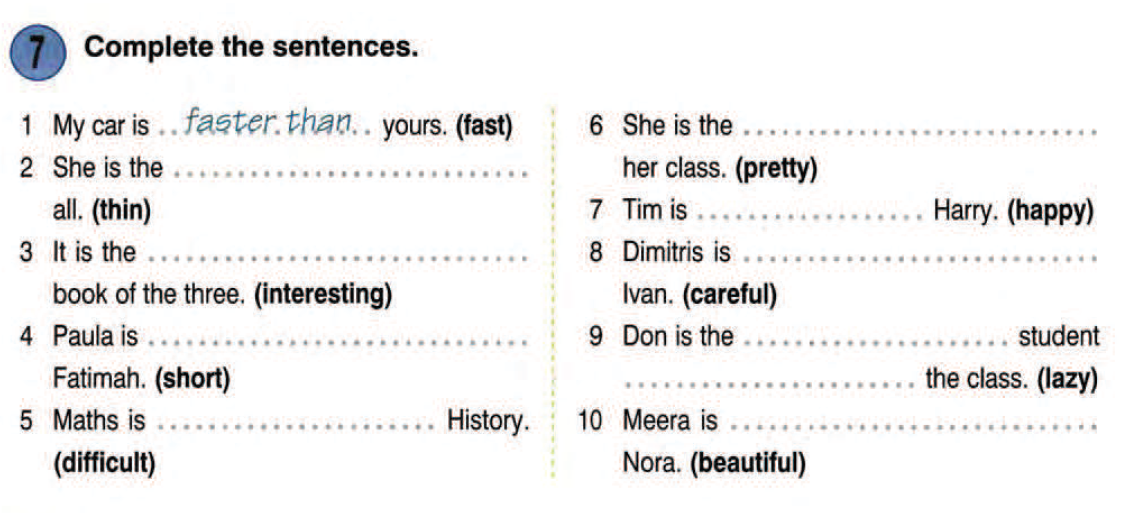Select the handwritten answer "faster than"
The width and height of the screenshot is (1135, 513).
click(270, 124)
